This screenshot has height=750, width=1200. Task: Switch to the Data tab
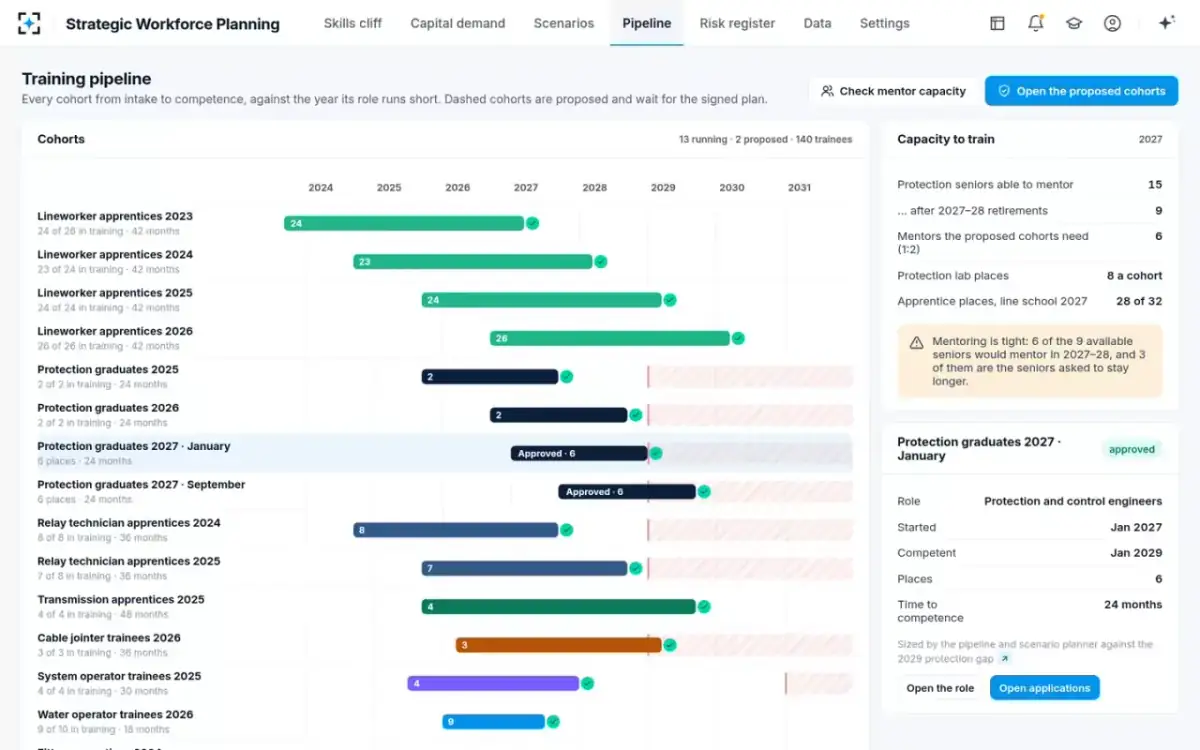point(817,23)
